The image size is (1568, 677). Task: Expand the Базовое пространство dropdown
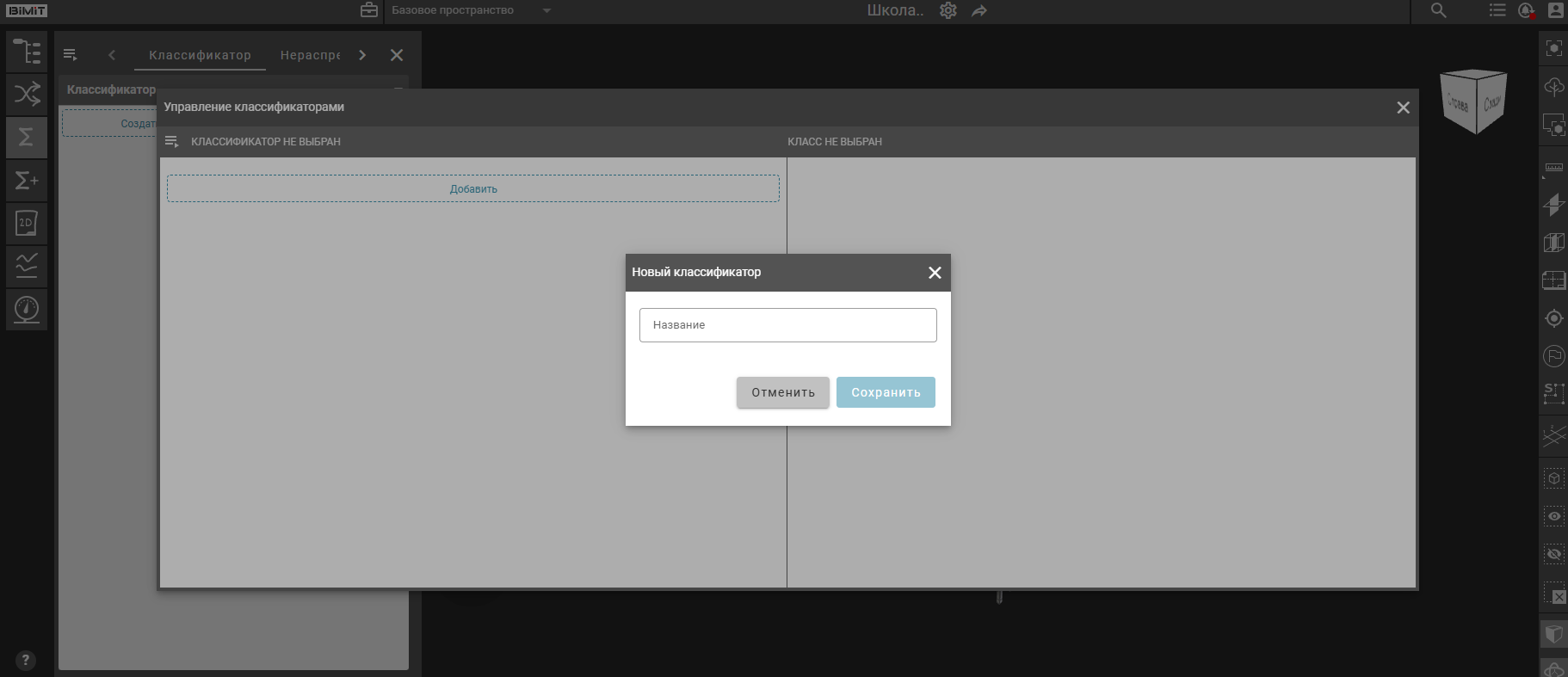coord(546,10)
